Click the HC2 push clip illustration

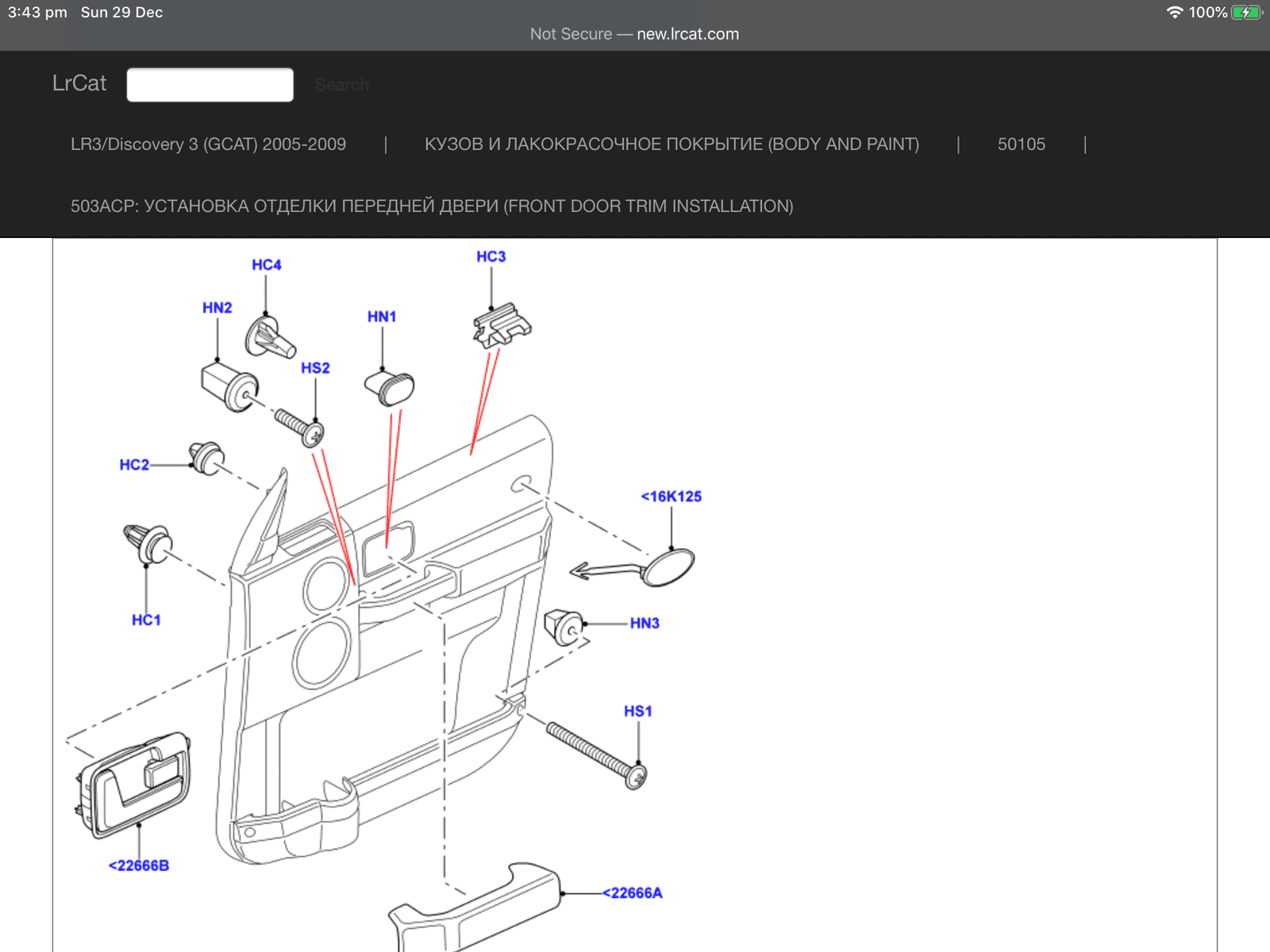pos(206,458)
